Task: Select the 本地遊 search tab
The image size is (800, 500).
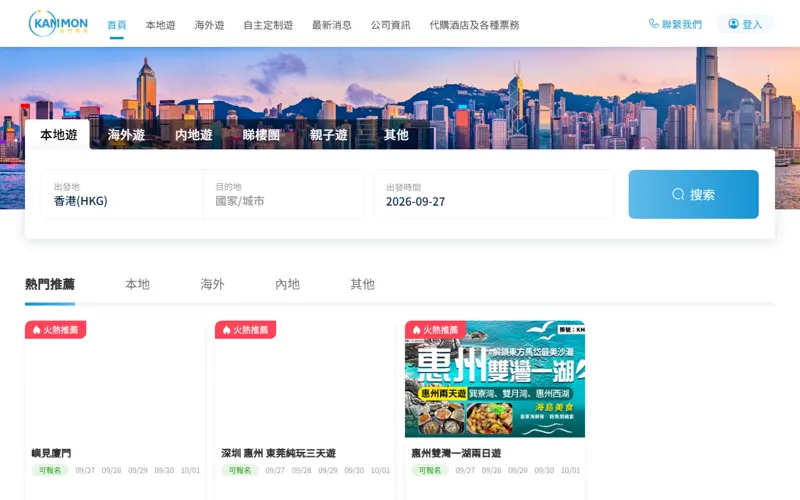Action: pyautogui.click(x=58, y=135)
